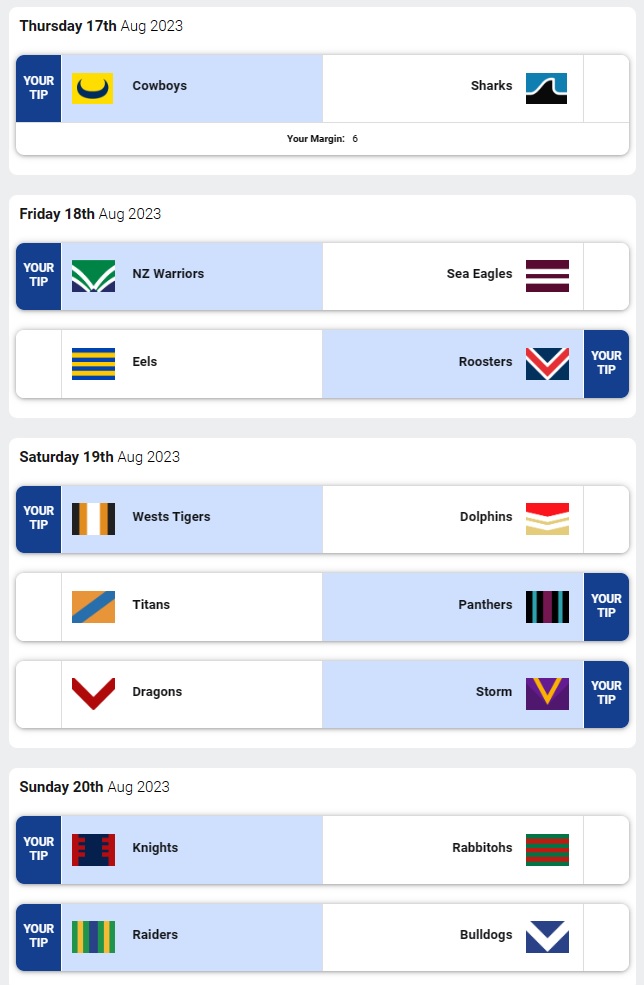Click the Cowboys team logo

(x=93, y=88)
